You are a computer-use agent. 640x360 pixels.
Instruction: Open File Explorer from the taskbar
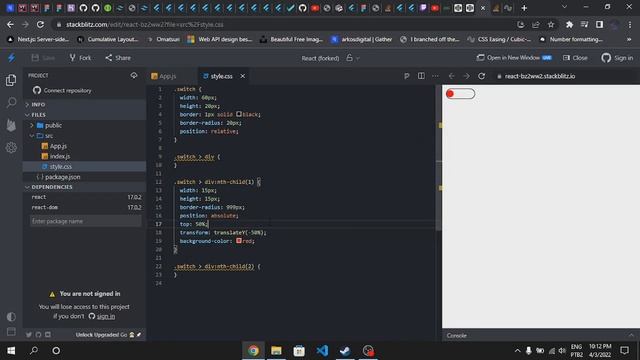pos(276,351)
